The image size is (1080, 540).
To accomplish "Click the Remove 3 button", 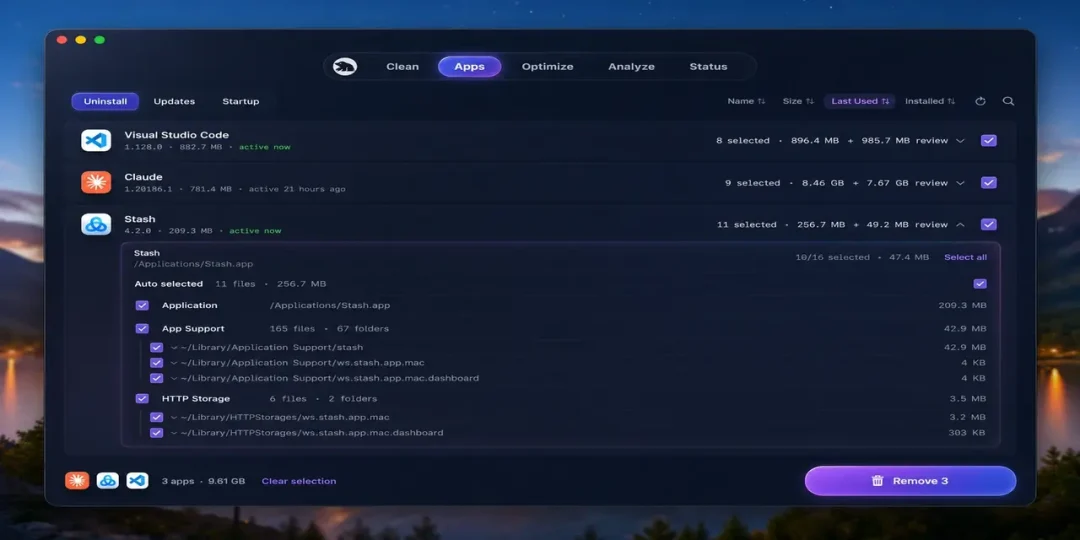I will tap(910, 481).
